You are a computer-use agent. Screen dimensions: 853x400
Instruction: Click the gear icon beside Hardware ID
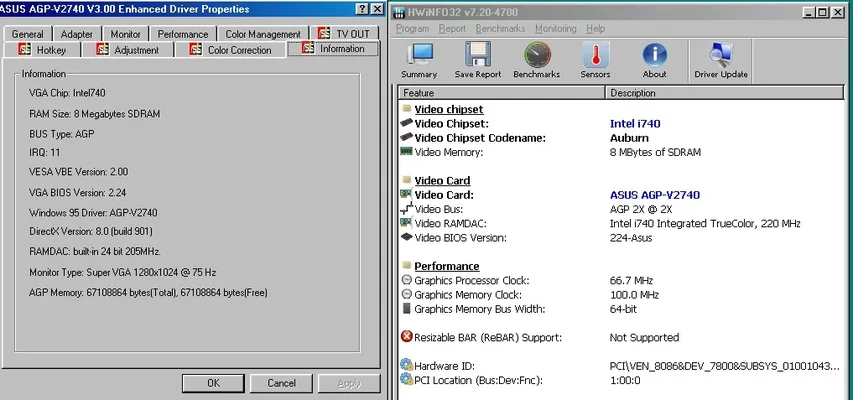(x=406, y=365)
